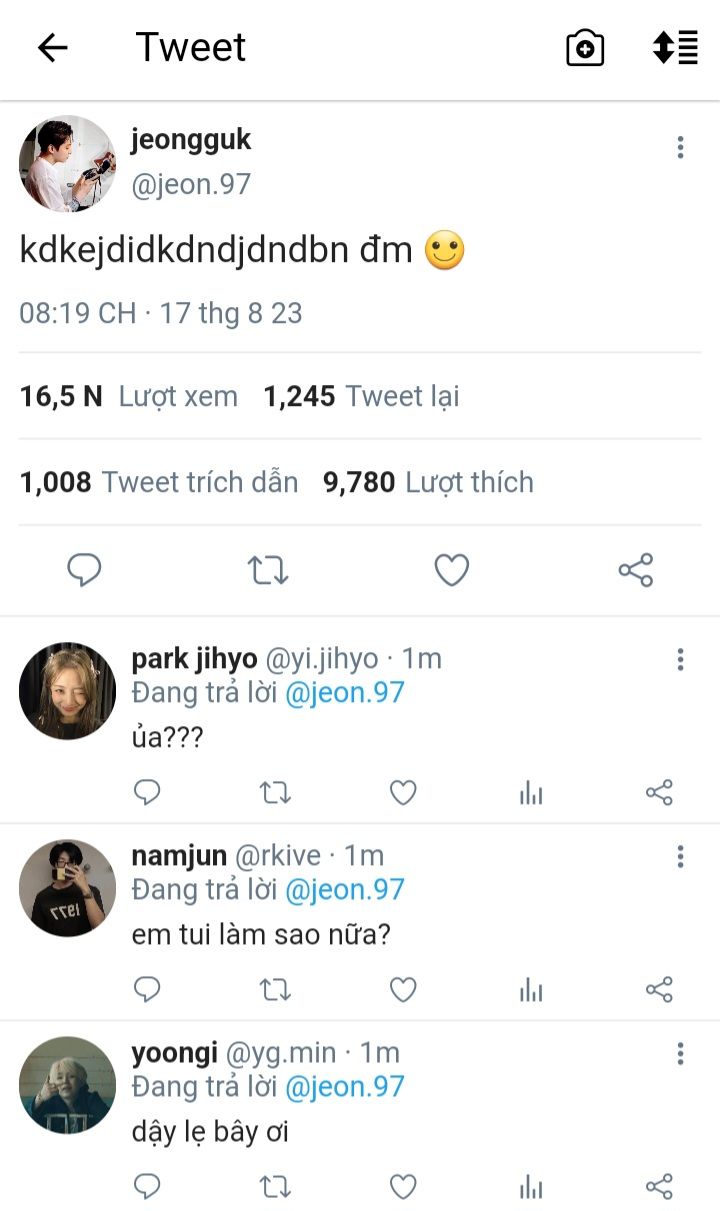Viewport: 720px width, 1211px height.
Task: View the 9,780 Lượt thích list
Action: point(428,483)
